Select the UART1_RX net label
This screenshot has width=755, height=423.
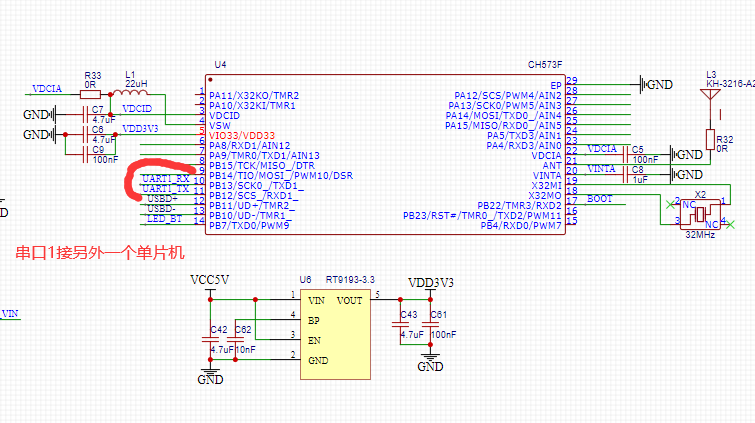[165, 179]
